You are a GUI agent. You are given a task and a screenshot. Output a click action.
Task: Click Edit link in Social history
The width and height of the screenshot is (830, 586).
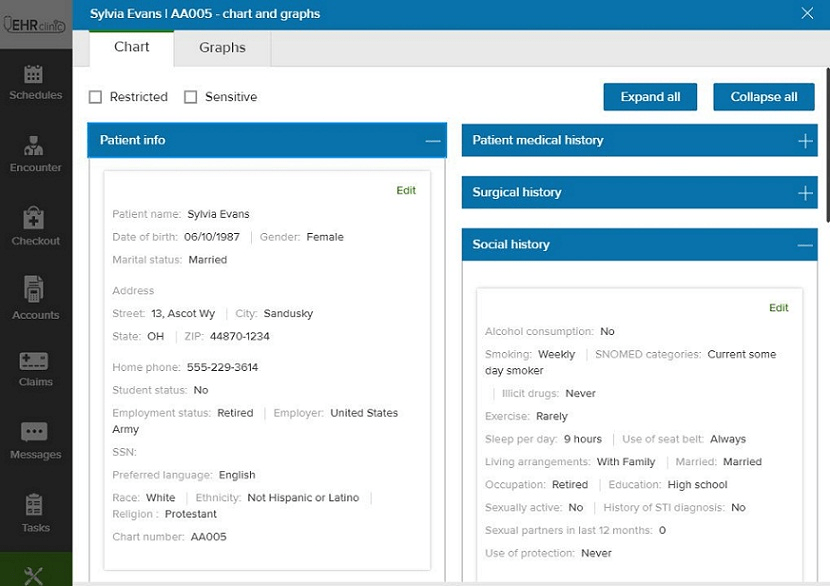(x=778, y=308)
